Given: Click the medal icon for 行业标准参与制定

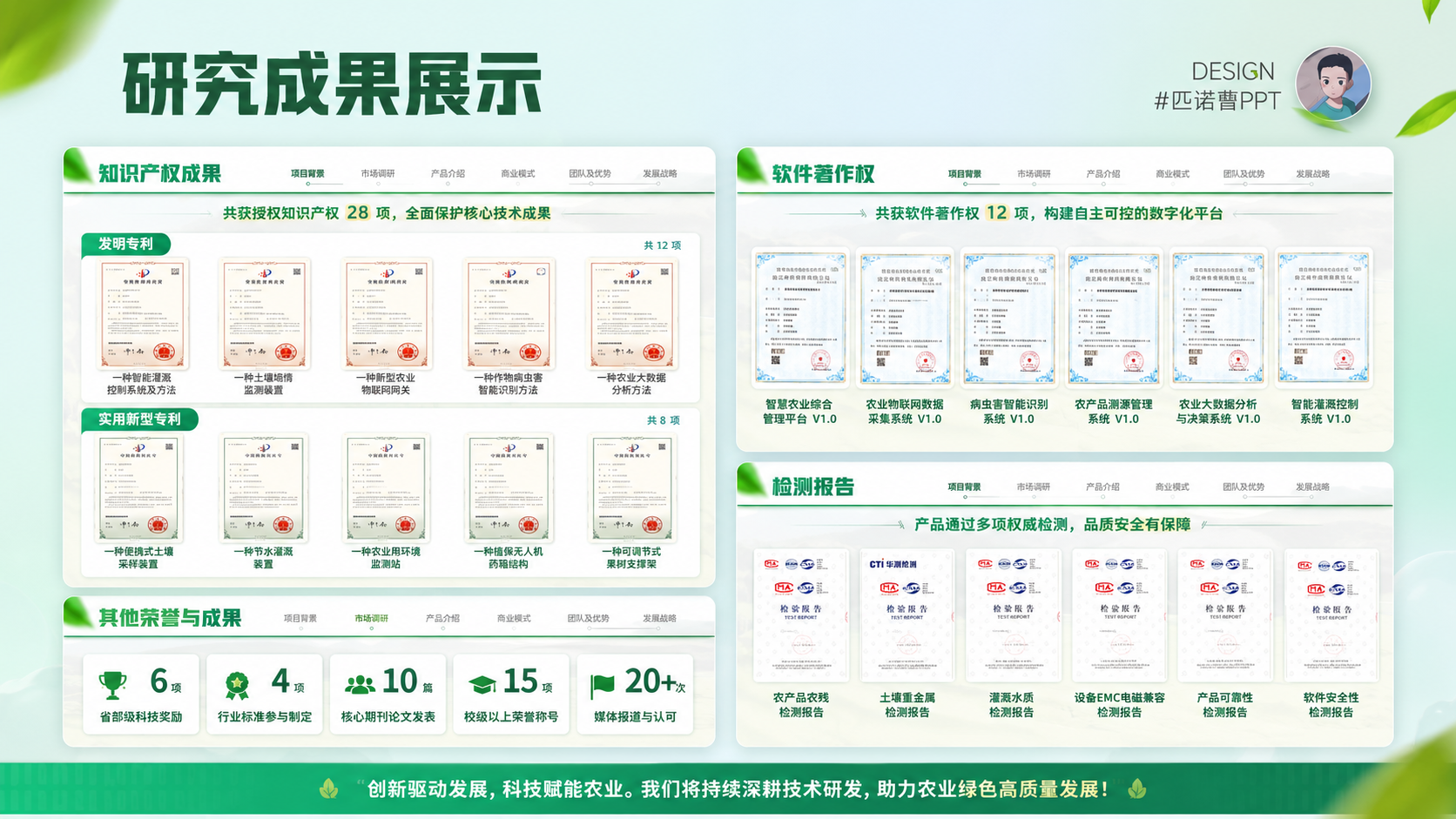Looking at the screenshot, I should tap(236, 685).
